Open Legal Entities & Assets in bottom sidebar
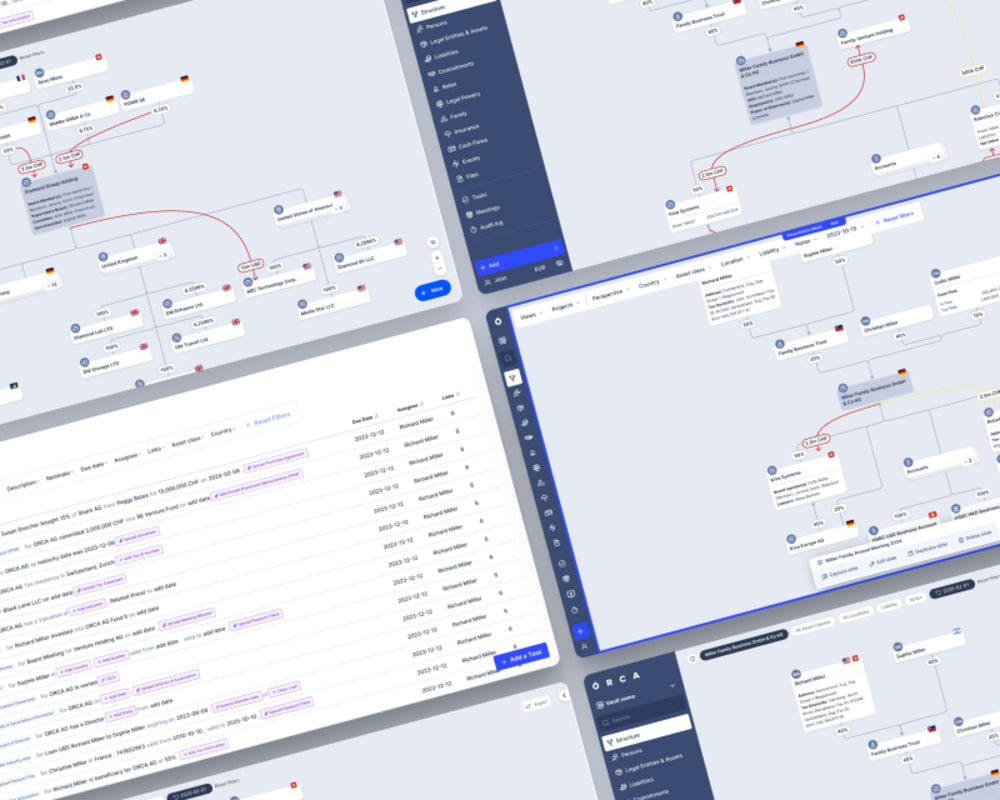1000x800 pixels. point(649,764)
